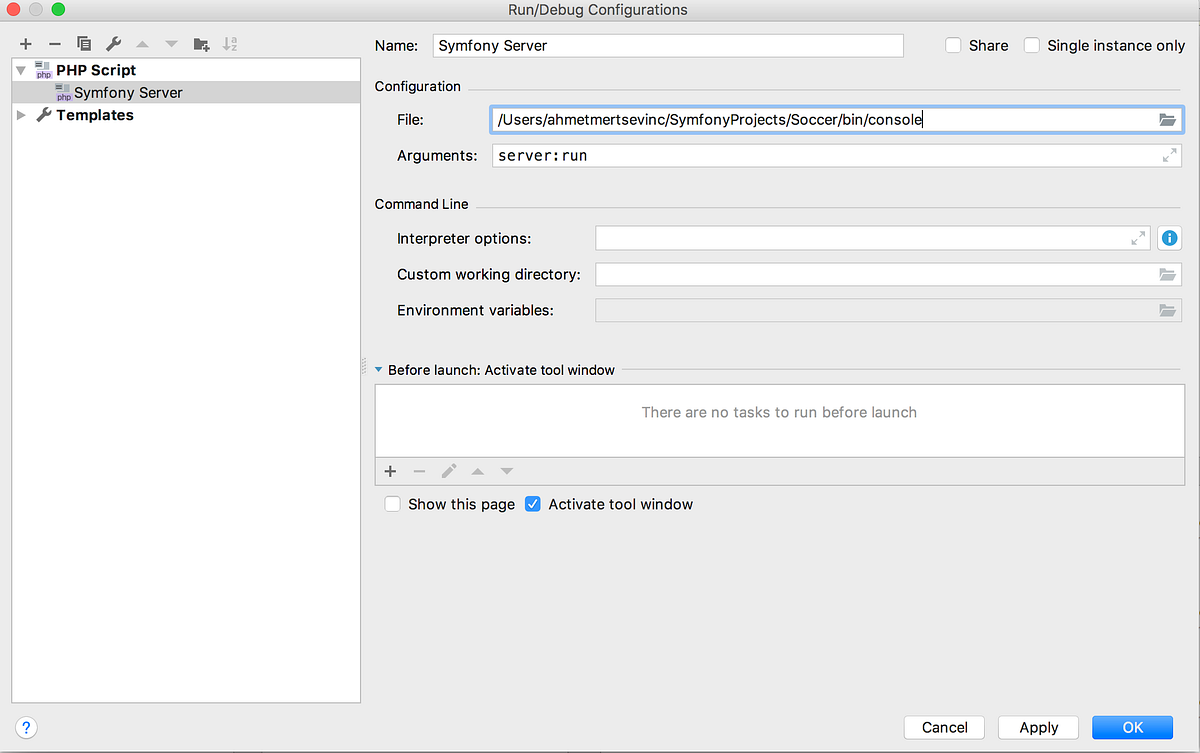Expand the Templates node
Viewport: 1200px width, 753px height.
(20, 114)
